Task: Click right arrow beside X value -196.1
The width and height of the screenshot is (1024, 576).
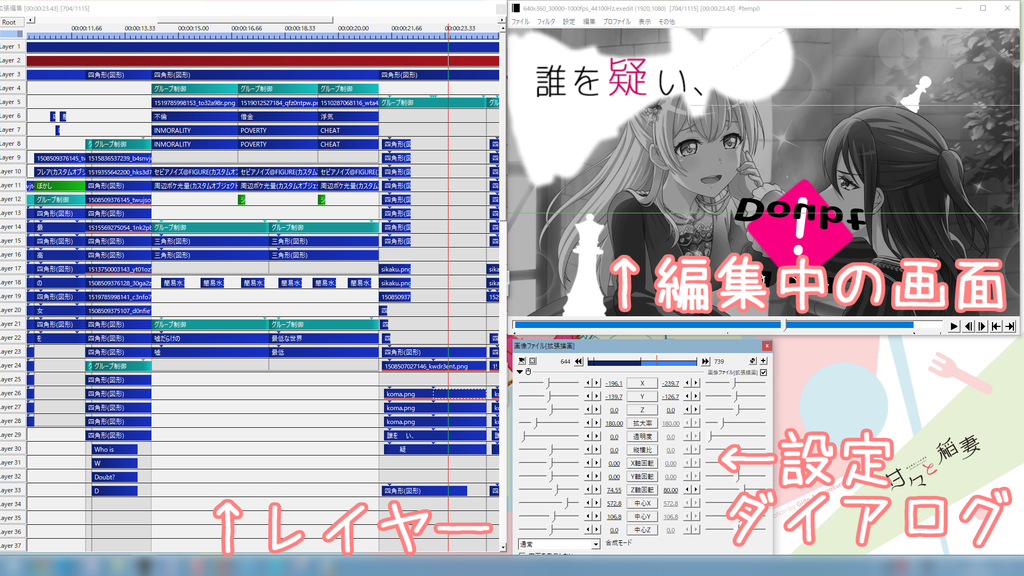Action: click(x=596, y=383)
